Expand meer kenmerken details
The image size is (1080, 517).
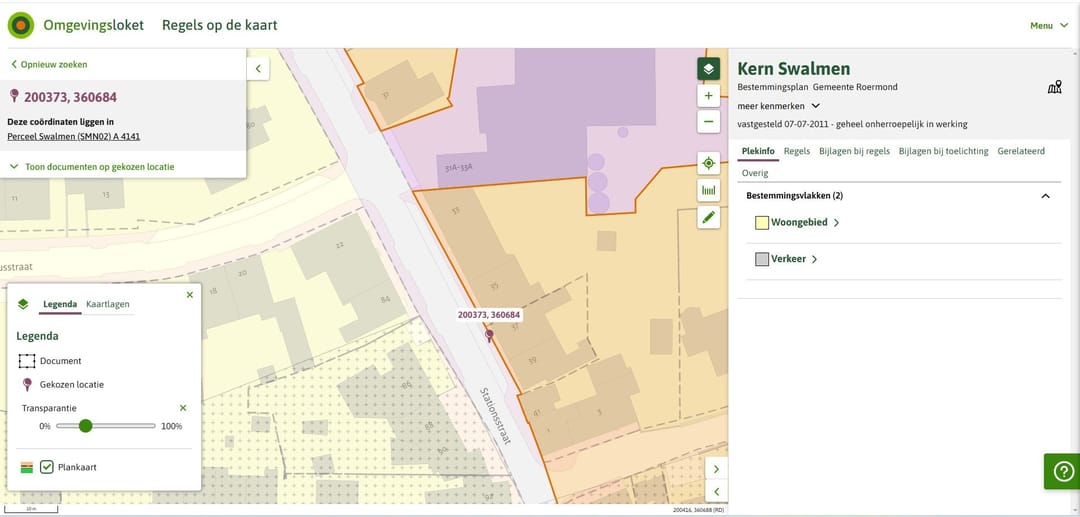pyautogui.click(x=778, y=106)
